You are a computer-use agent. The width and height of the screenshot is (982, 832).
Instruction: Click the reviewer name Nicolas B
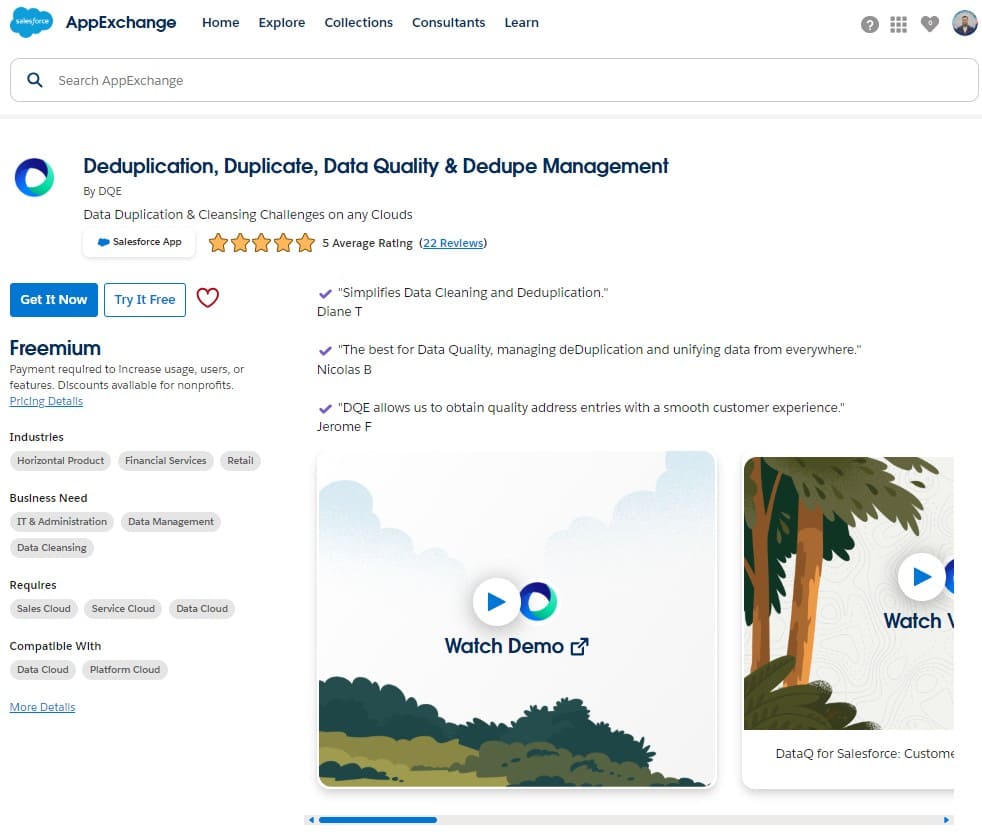coord(344,370)
